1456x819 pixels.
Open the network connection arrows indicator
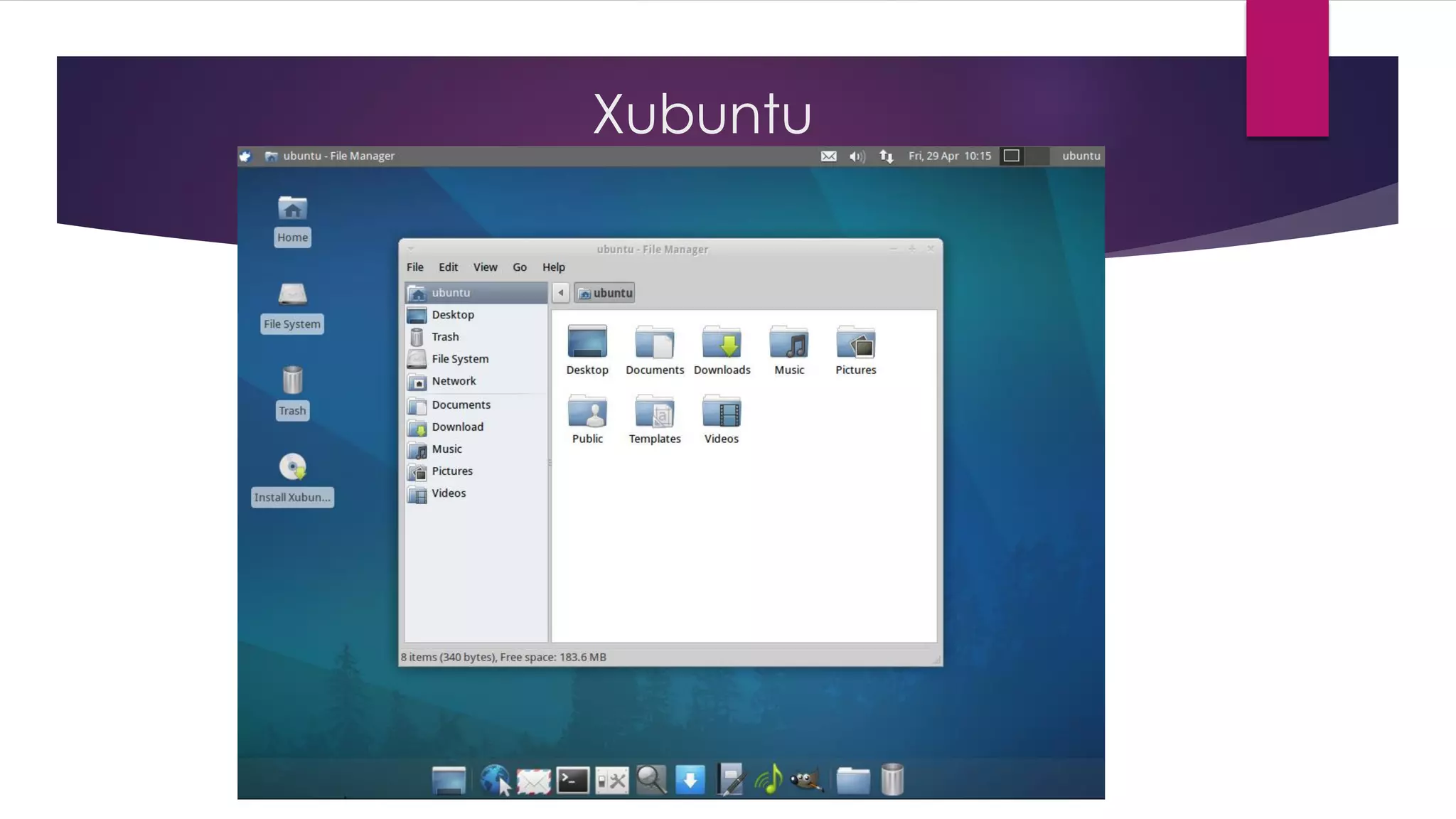click(886, 156)
